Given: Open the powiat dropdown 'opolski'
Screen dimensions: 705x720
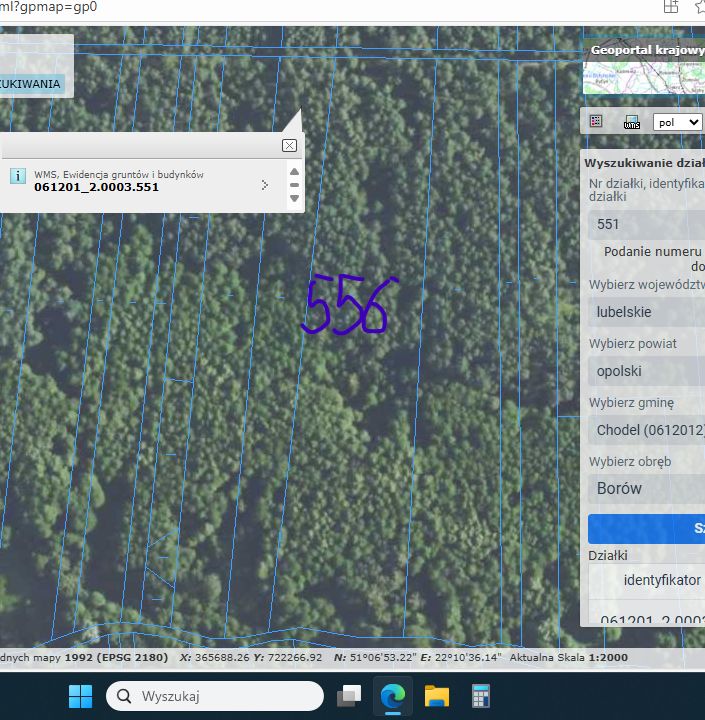Looking at the screenshot, I should click(x=646, y=371).
